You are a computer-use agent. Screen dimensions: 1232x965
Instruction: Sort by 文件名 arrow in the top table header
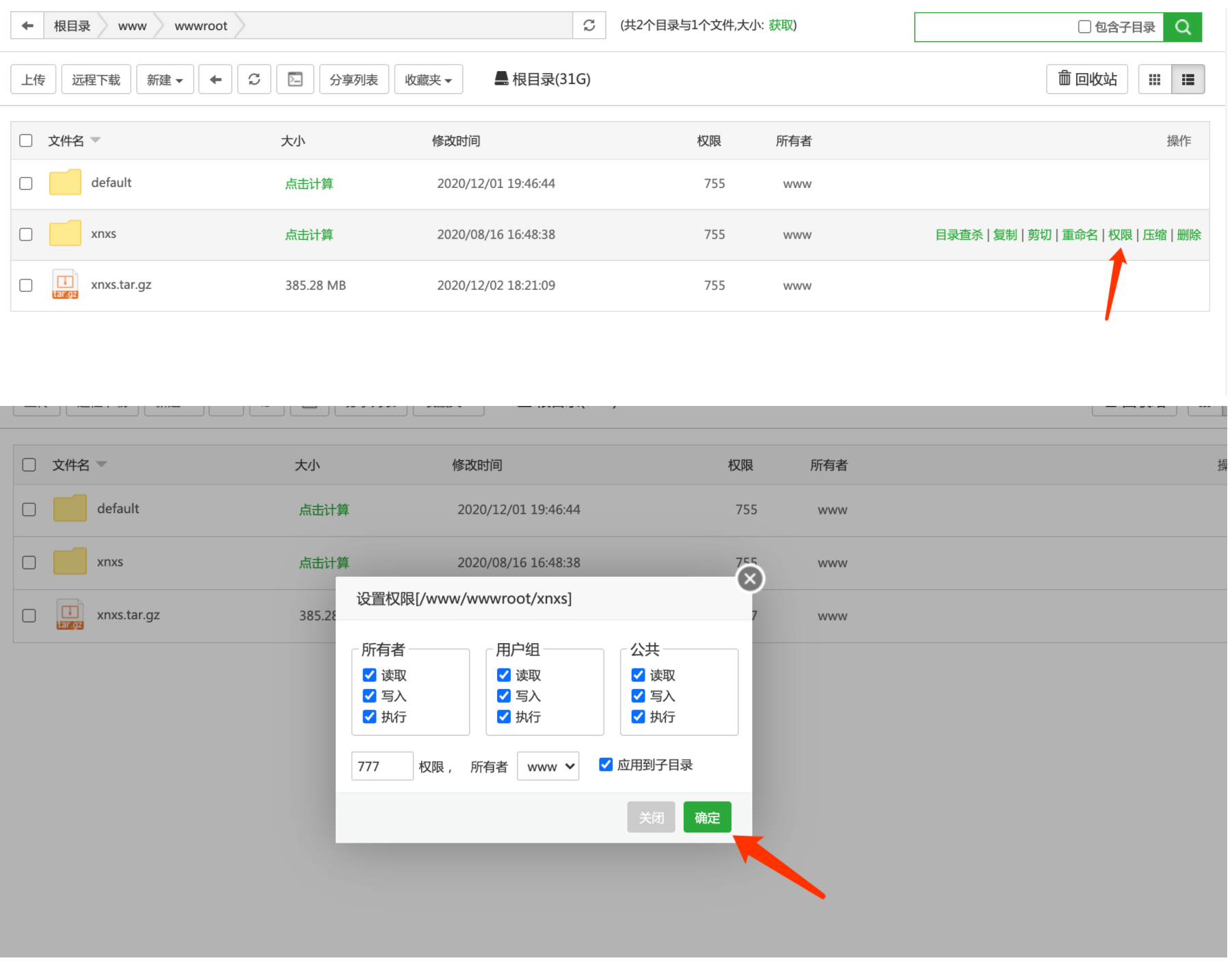(96, 140)
